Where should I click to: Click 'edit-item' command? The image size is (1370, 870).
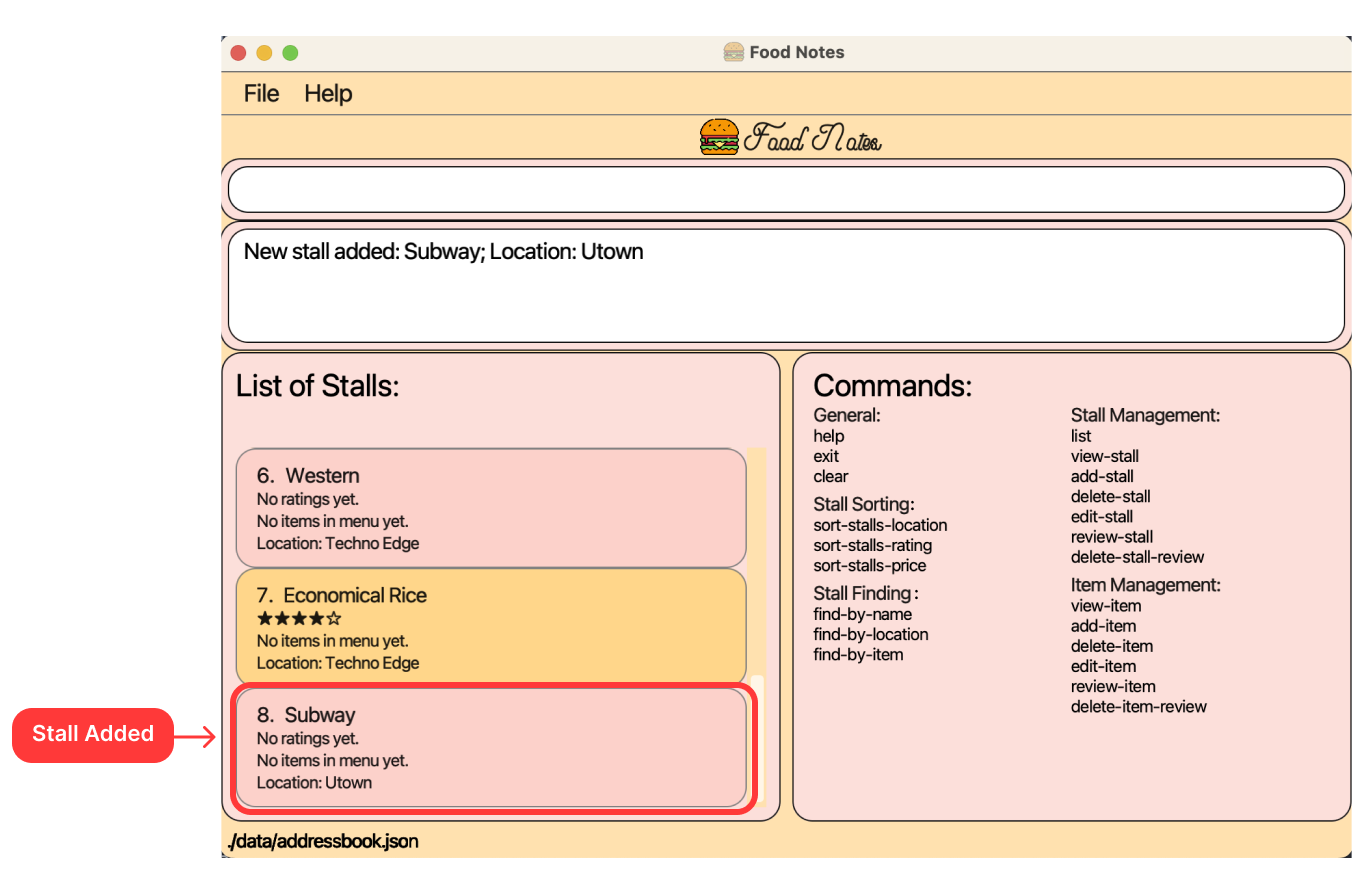[x=1103, y=665]
